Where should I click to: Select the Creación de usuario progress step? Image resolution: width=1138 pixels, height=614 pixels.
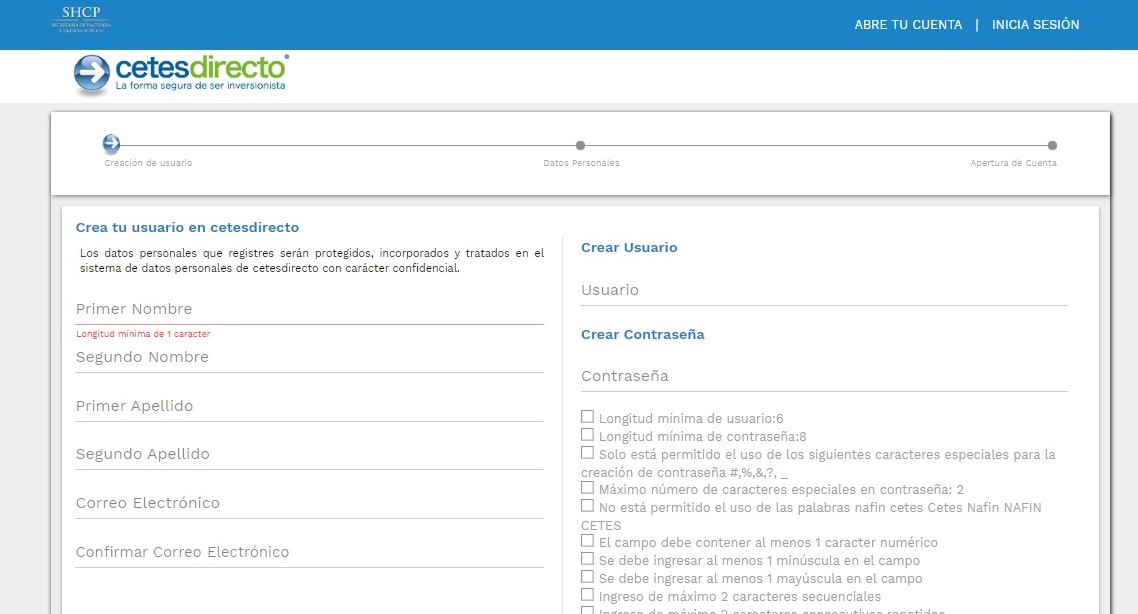110,144
